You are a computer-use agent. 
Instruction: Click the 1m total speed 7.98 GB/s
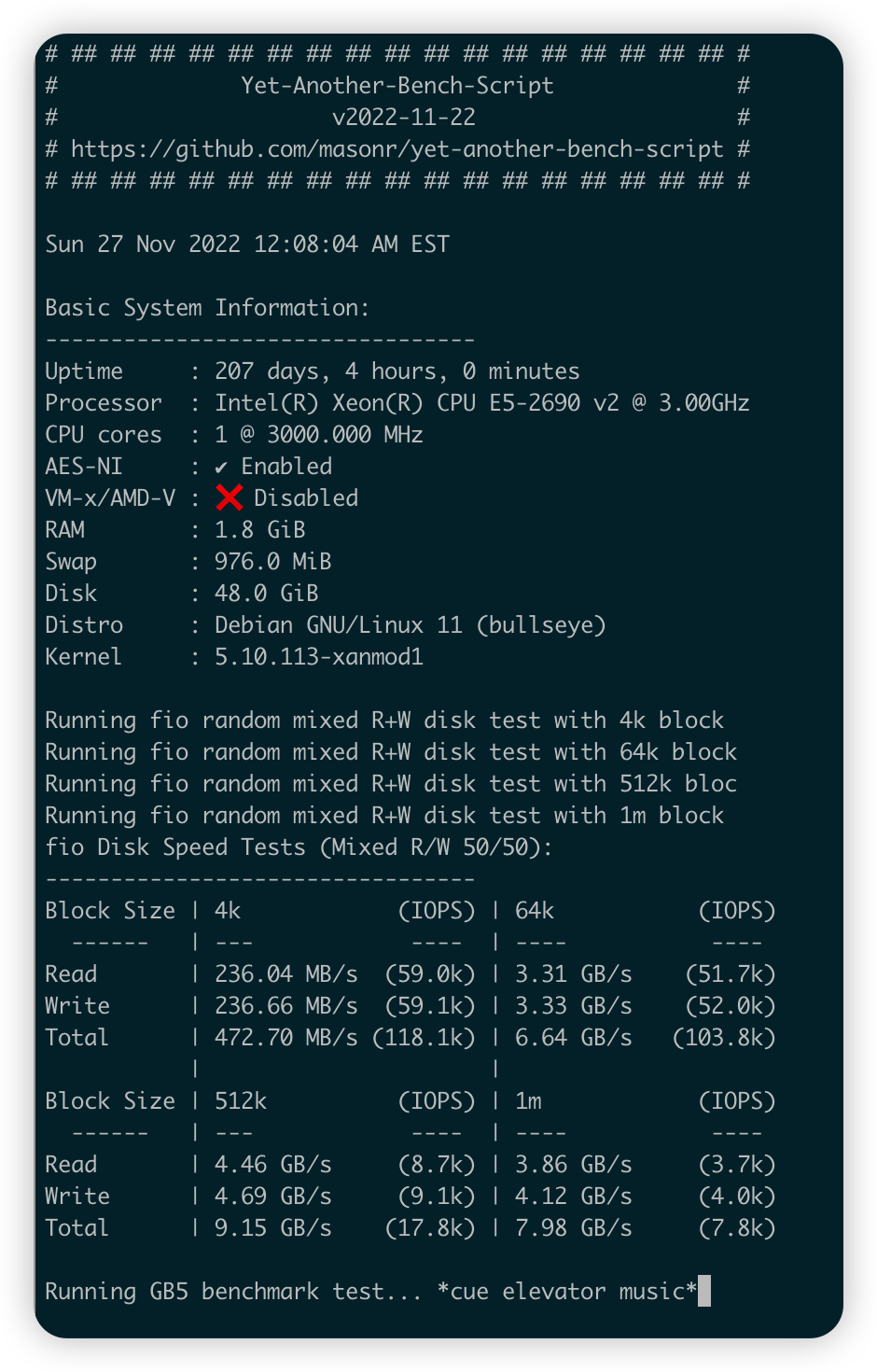[573, 1228]
